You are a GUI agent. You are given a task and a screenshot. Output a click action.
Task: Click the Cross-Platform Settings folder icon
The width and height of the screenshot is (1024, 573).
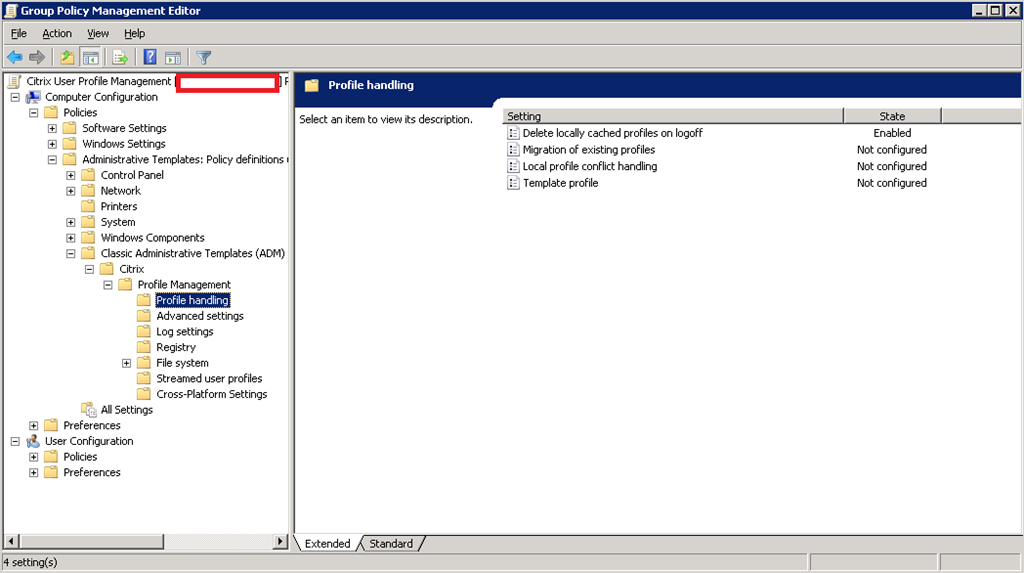click(x=144, y=394)
